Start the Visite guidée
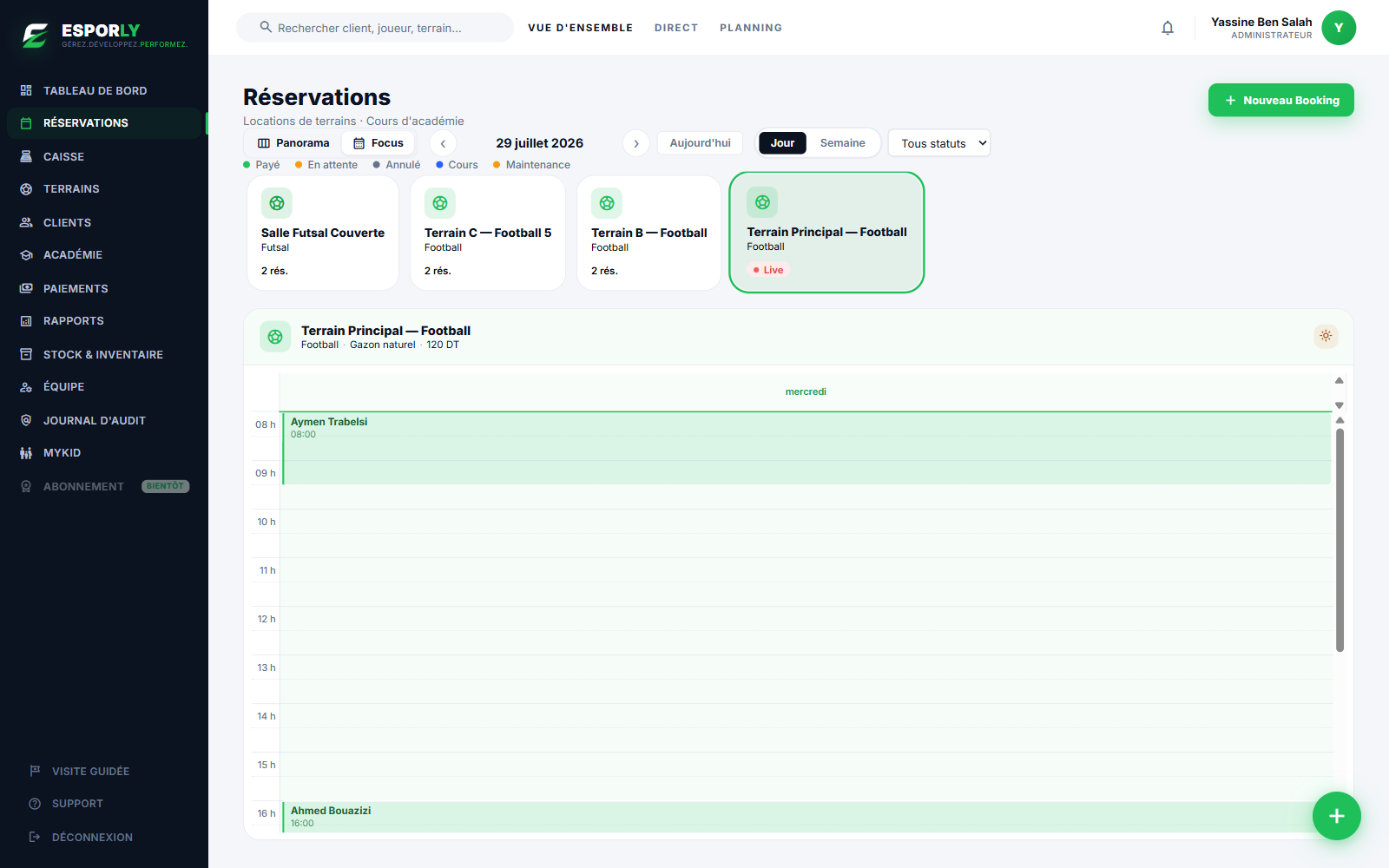Viewport: 1389px width, 868px height. 90,772
